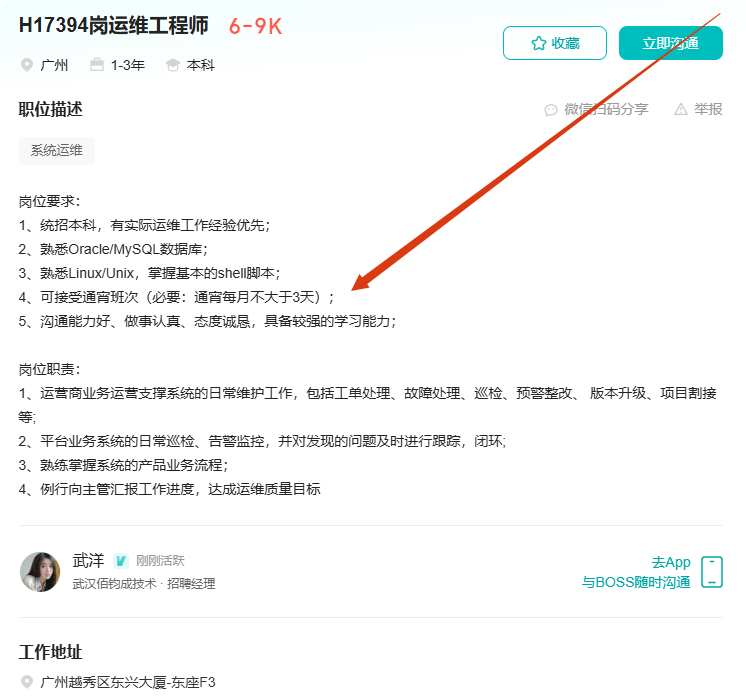Click the 岗位要求: heading line
Screen dimensions: 746x697
pyautogui.click(x=49, y=201)
